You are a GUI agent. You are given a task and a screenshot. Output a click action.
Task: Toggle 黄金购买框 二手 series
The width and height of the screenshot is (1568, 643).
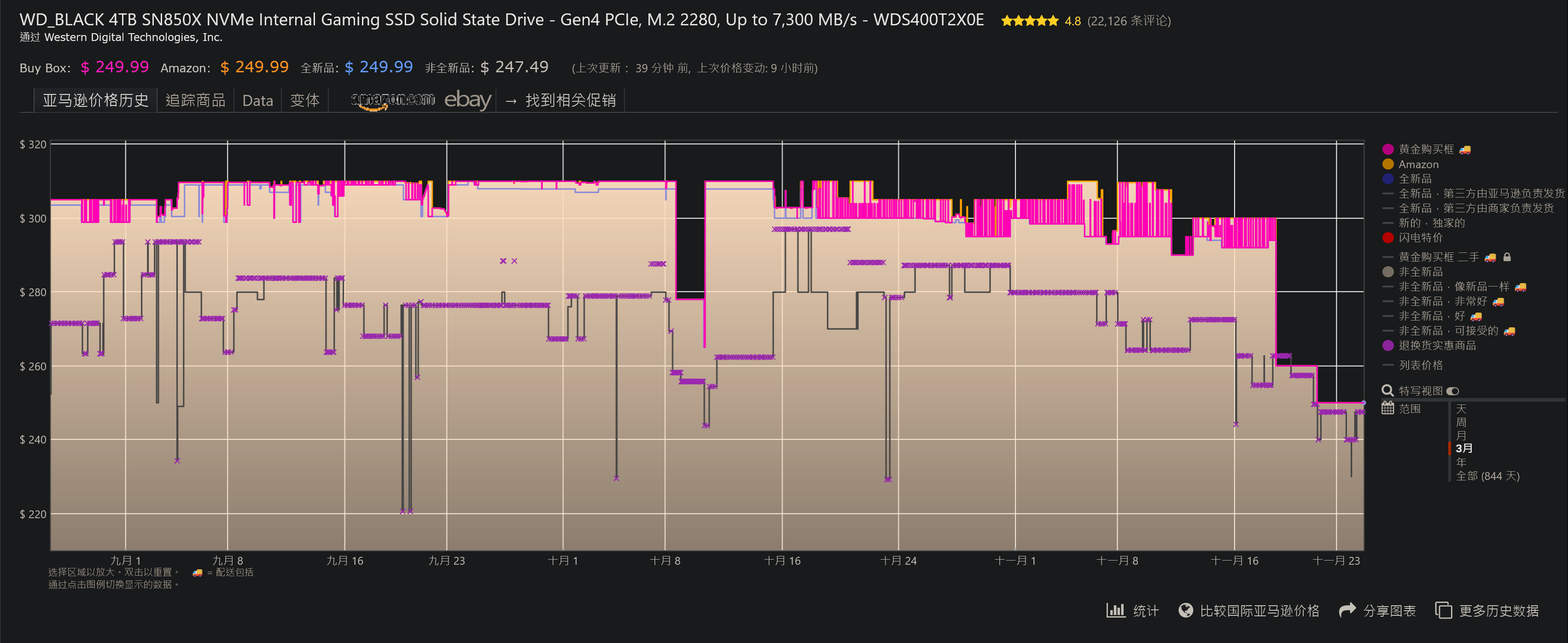1430,257
